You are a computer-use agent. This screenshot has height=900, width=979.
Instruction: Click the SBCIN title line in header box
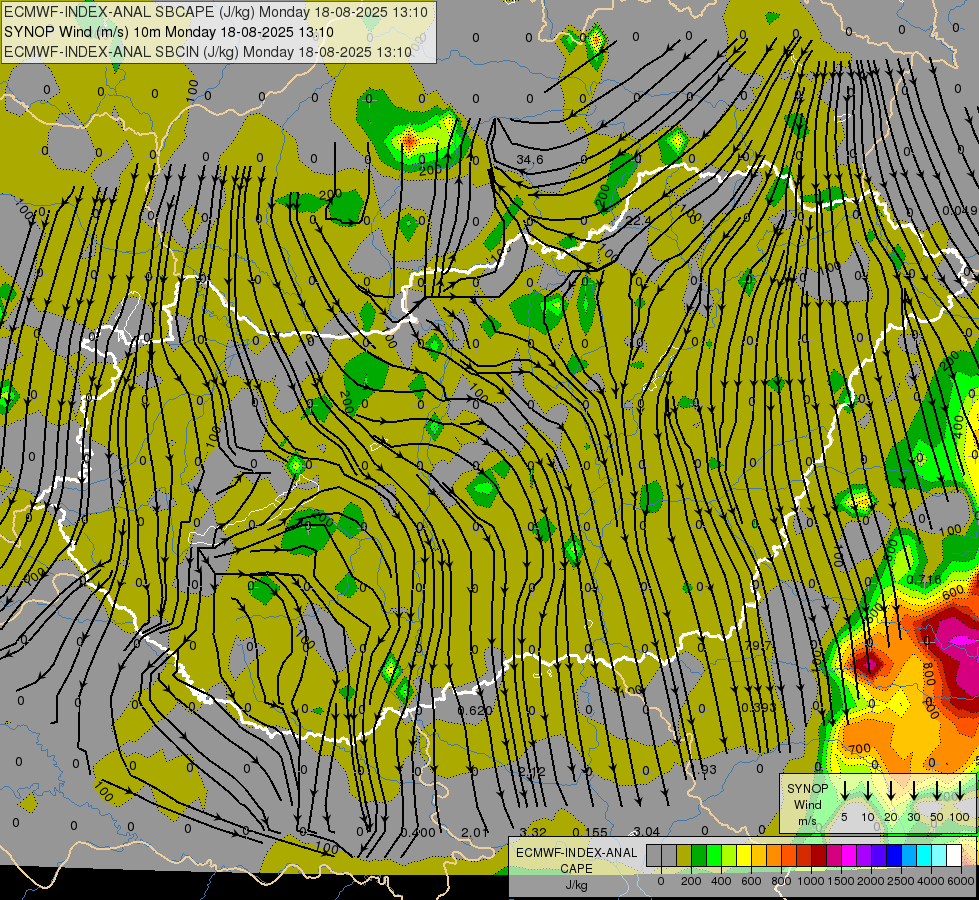(x=208, y=52)
